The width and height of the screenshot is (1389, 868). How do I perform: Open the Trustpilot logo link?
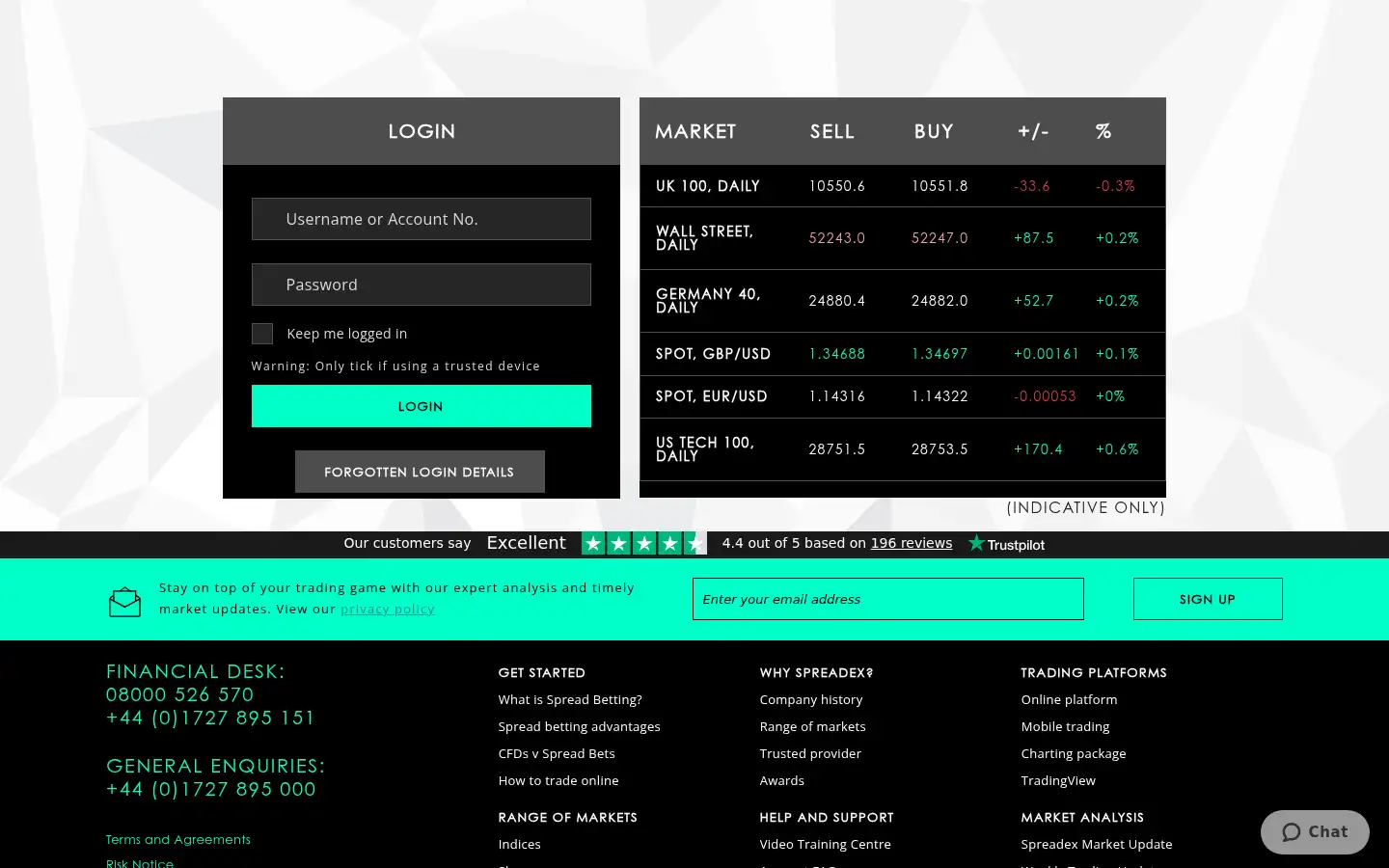[x=1006, y=544]
